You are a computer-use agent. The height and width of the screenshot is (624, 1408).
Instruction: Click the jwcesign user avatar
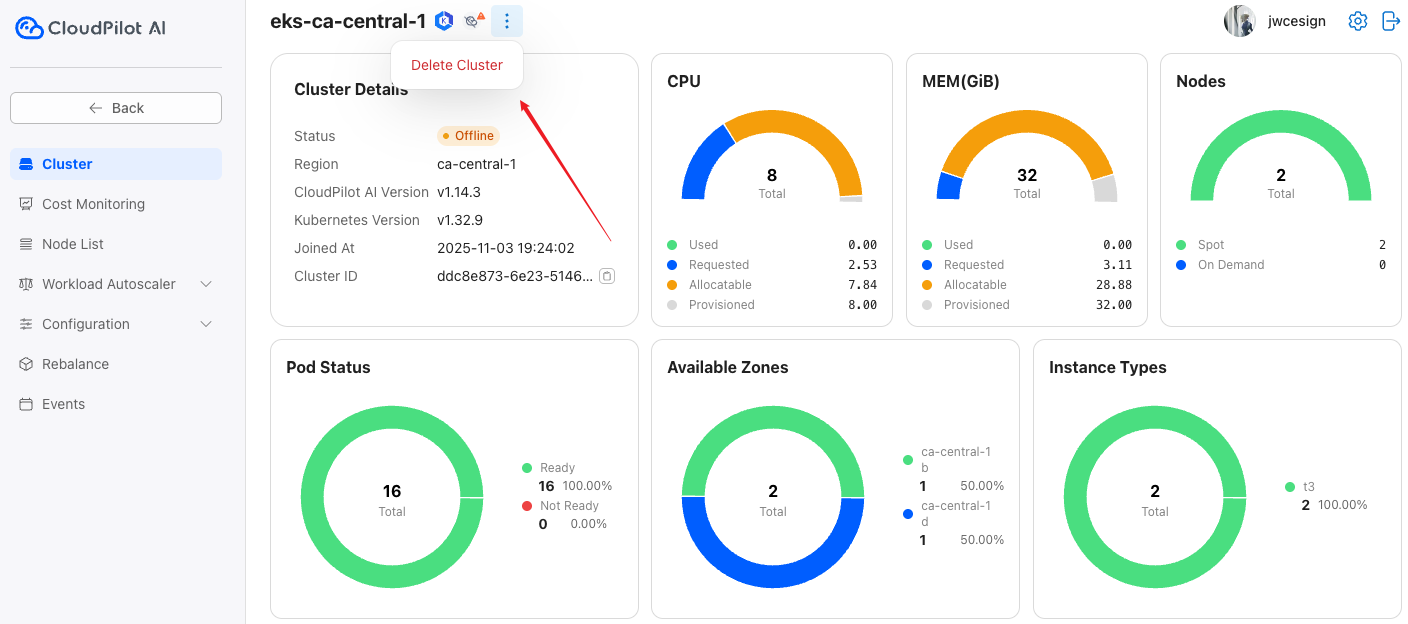tap(1240, 21)
